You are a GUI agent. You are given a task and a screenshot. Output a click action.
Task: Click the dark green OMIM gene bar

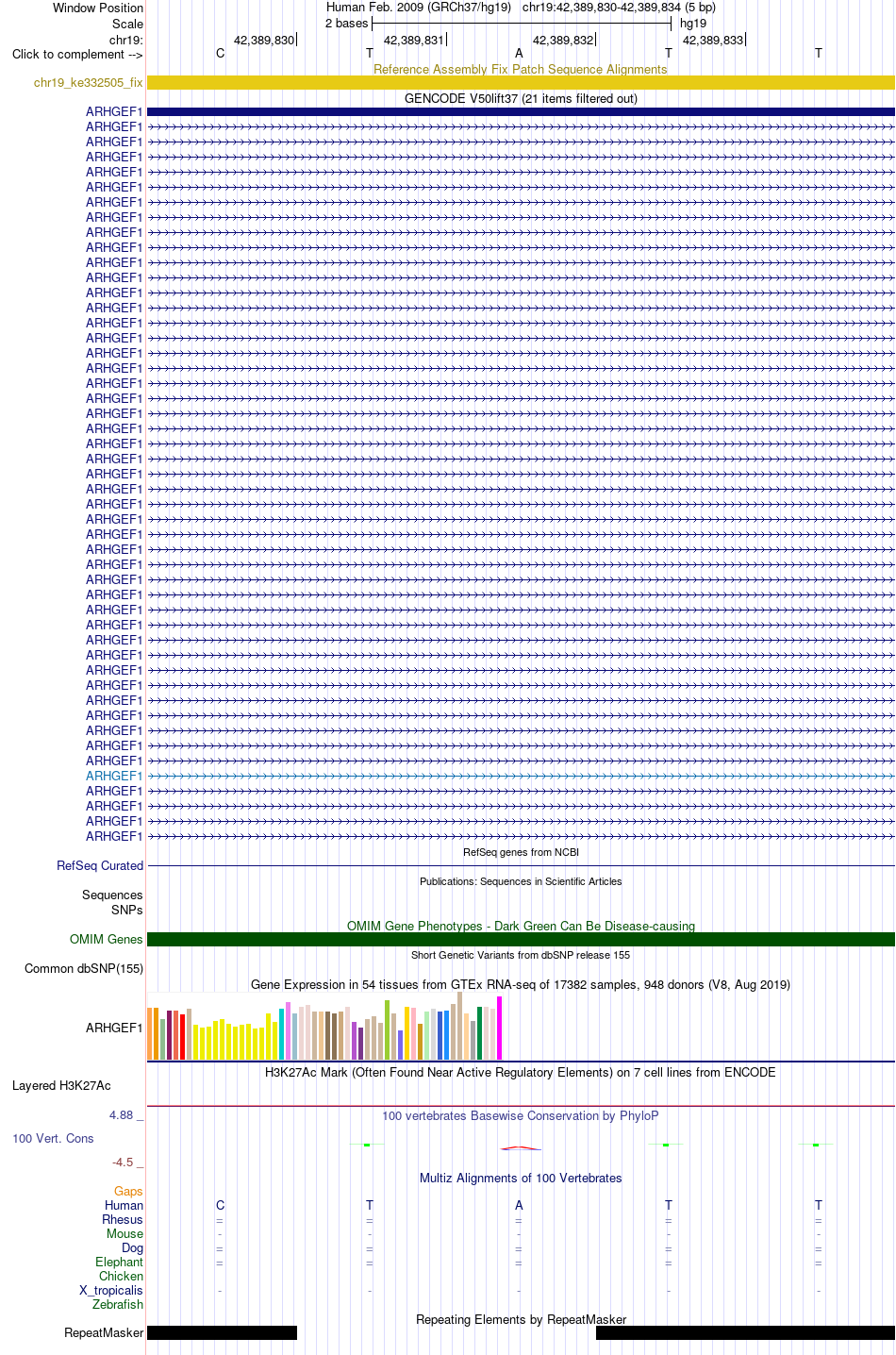(521, 939)
